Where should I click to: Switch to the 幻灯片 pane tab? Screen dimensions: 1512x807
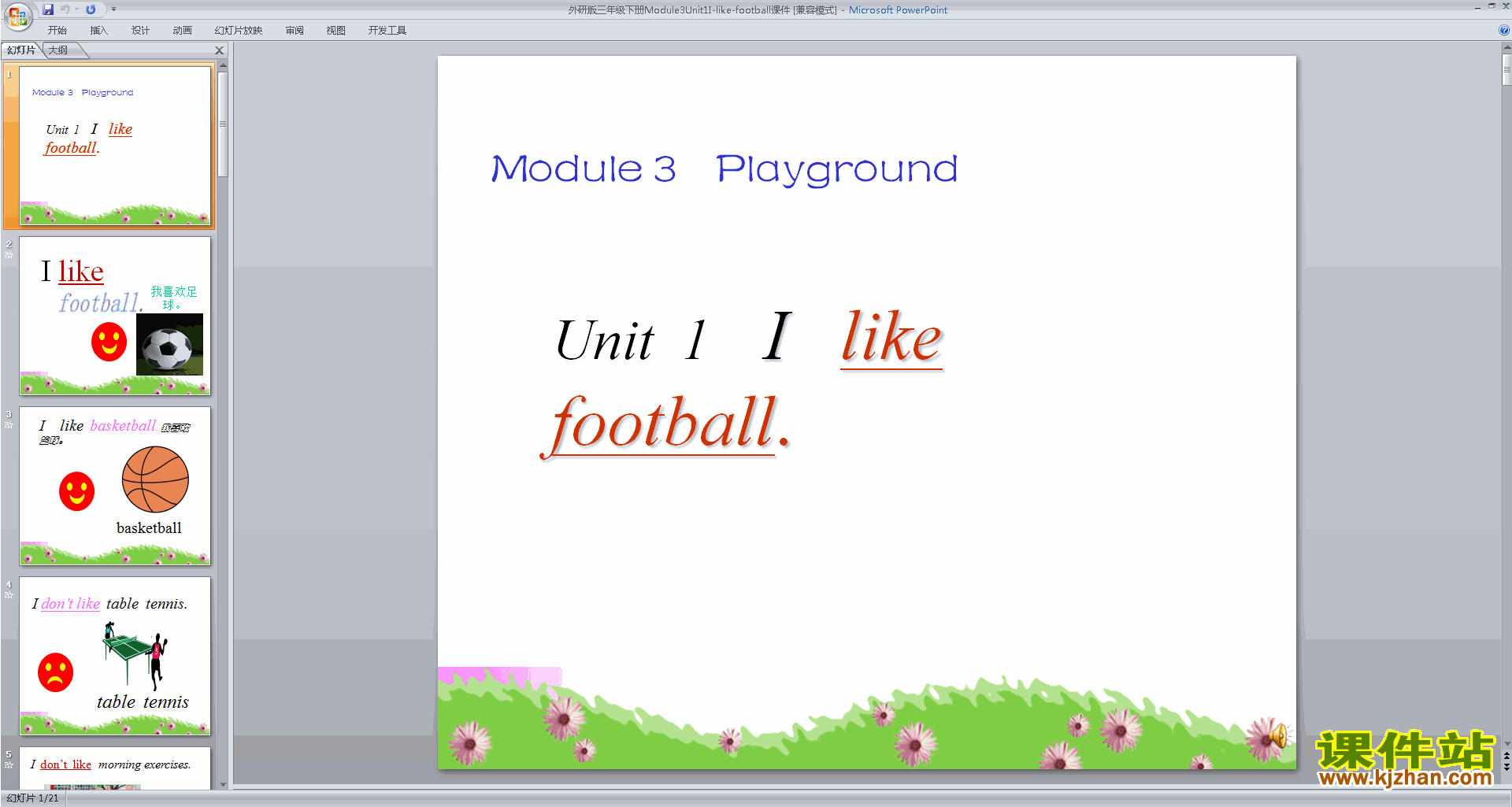(21, 50)
